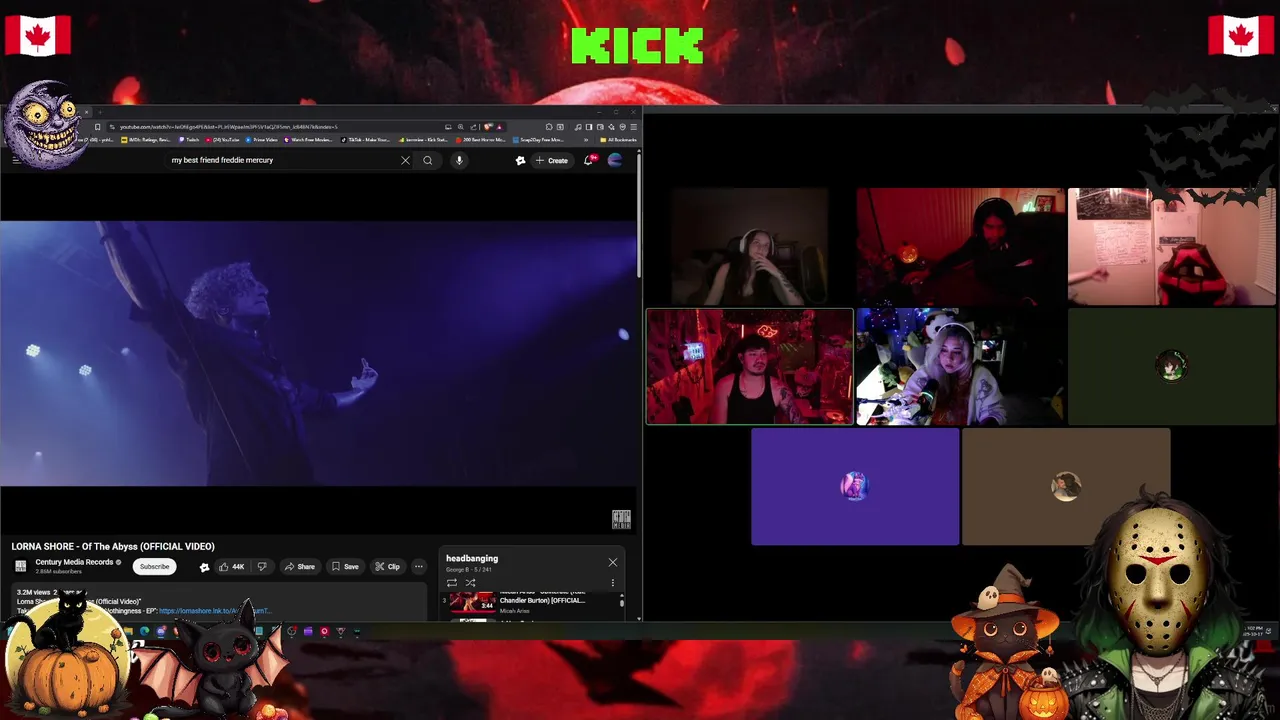This screenshot has height=720, width=1280.
Task: Open the Watch Free Movies bookmark
Action: coord(308,140)
